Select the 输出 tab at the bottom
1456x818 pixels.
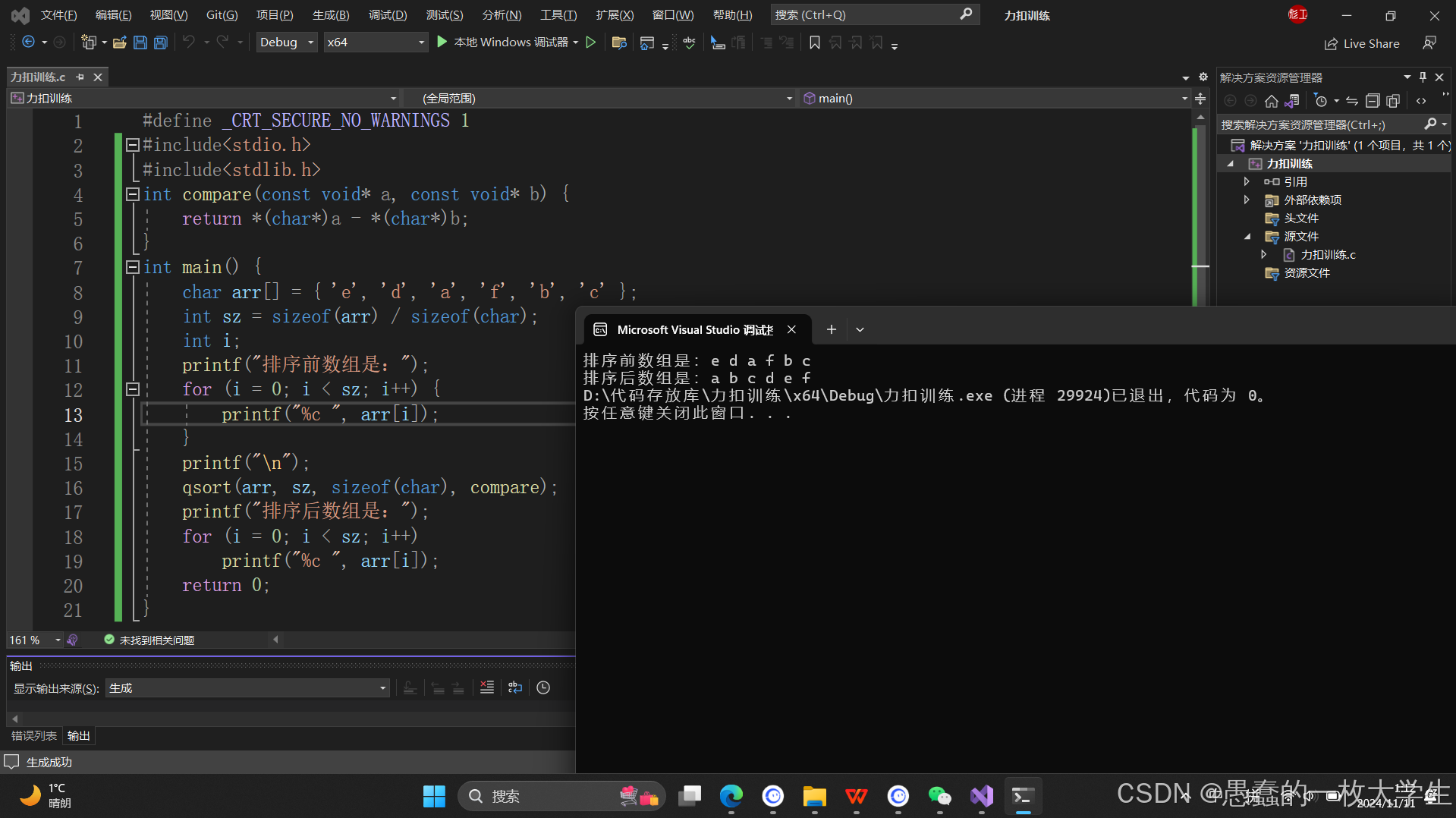(78, 735)
